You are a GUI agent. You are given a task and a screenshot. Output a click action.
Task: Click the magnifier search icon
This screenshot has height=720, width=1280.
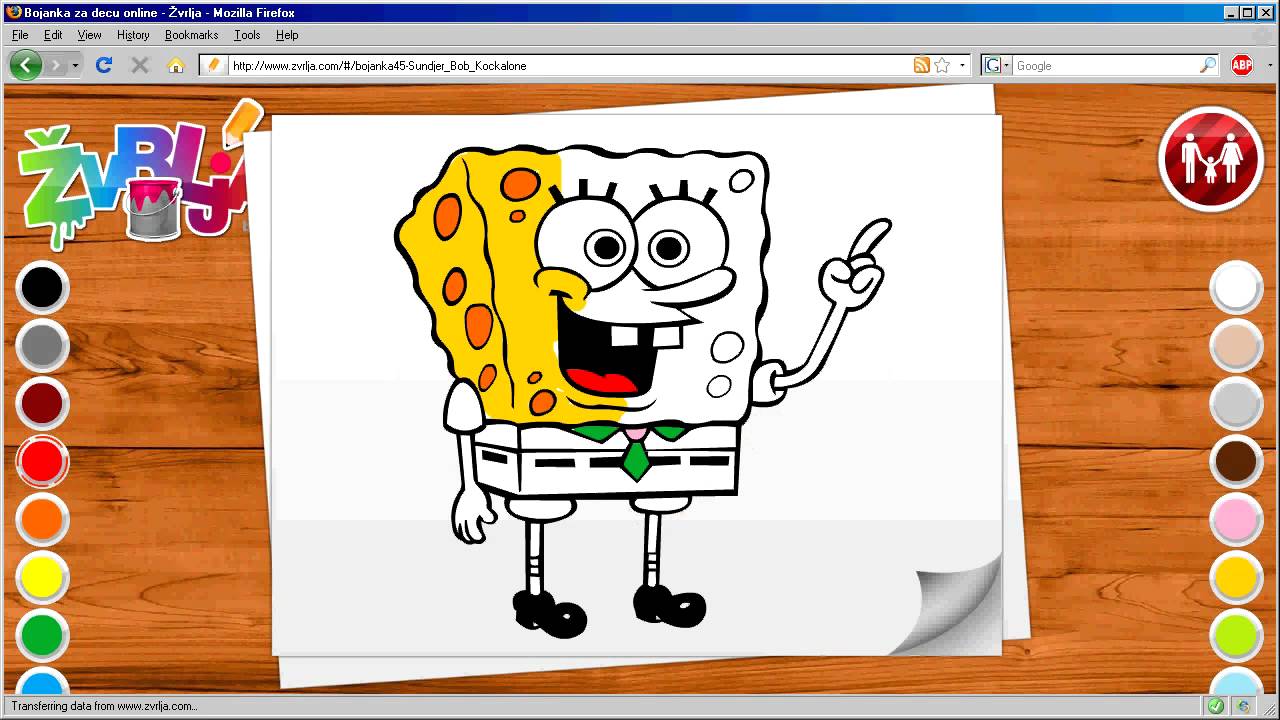1208,65
